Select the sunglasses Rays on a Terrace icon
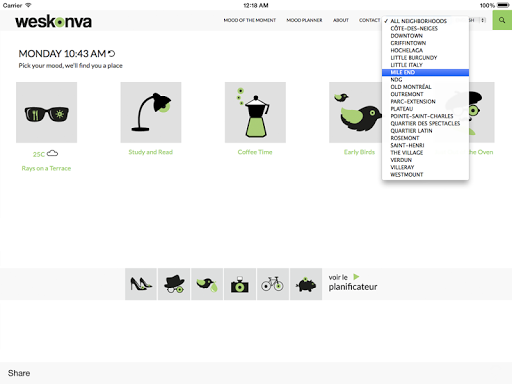Image resolution: width=512 pixels, height=384 pixels. click(46, 112)
